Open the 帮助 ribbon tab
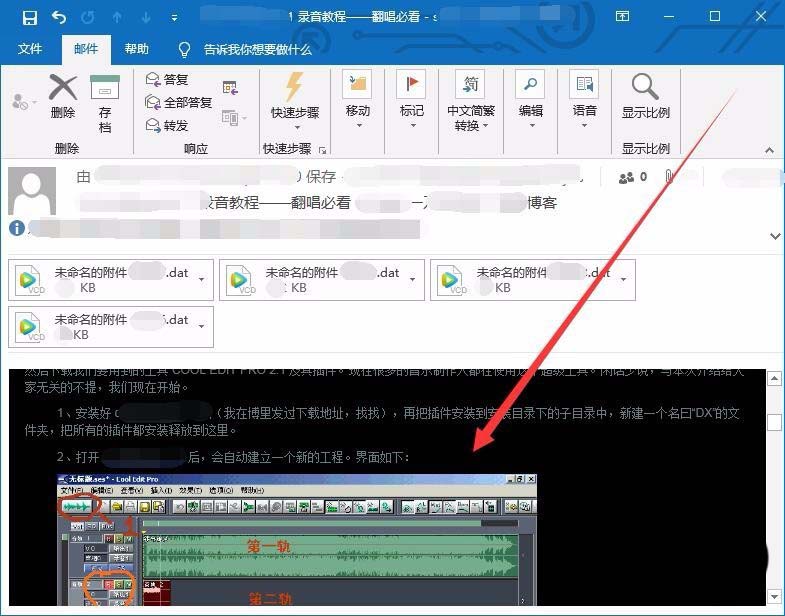This screenshot has width=785, height=616. (137, 49)
